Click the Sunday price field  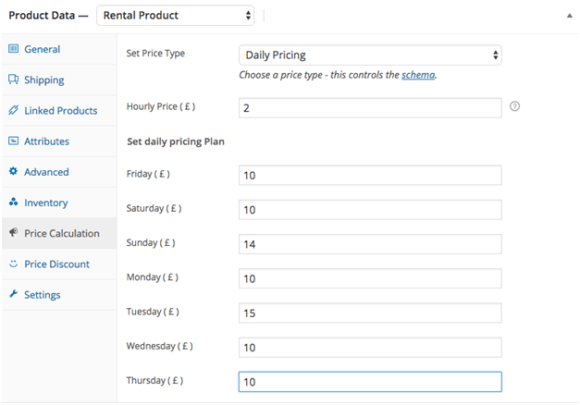pyautogui.click(x=370, y=244)
